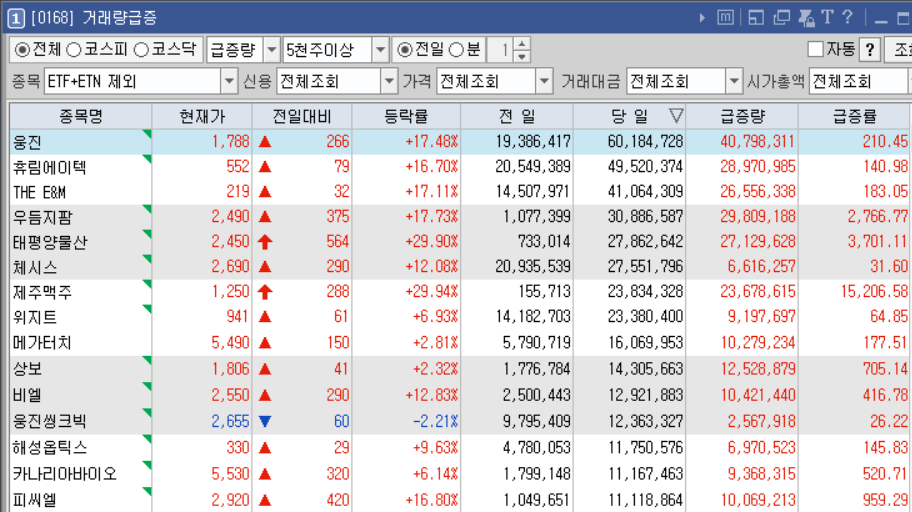Select the 상보 stock name
Viewport: 912px width, 512px height.
(27, 369)
